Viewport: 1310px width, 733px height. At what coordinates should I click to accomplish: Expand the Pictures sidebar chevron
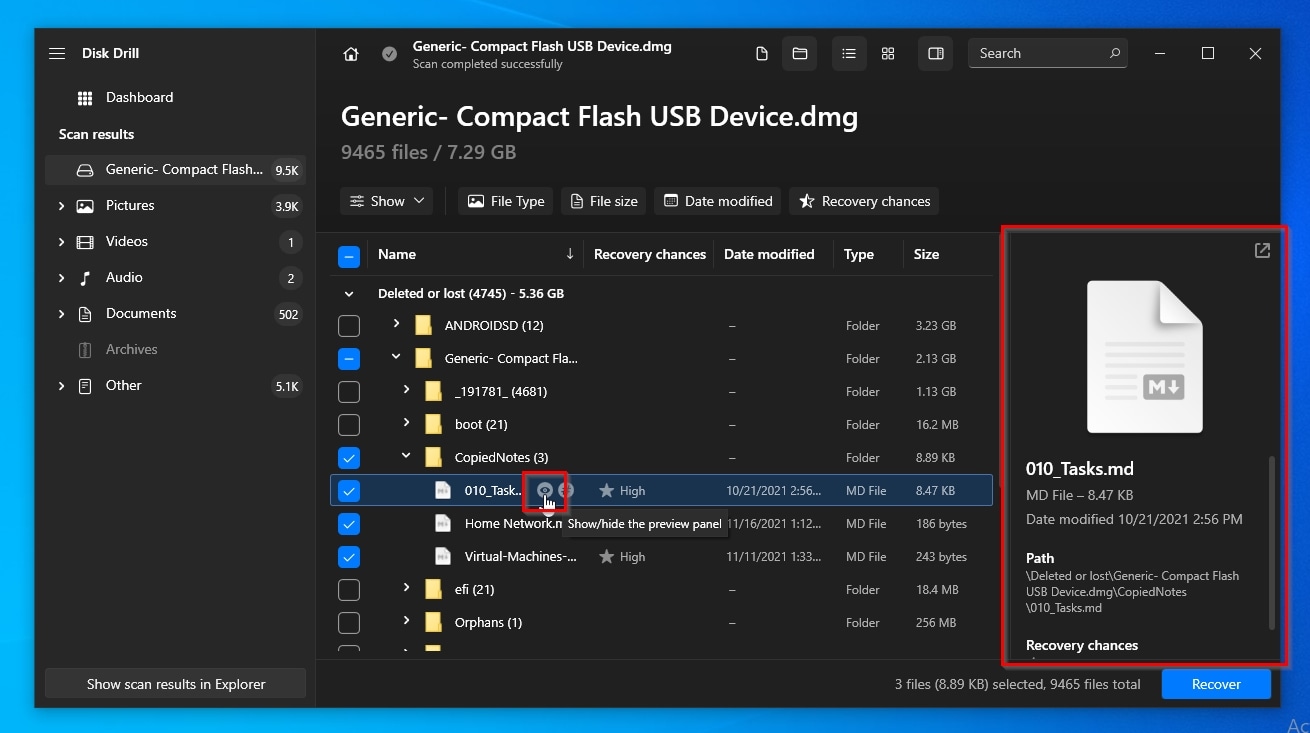pyautogui.click(x=61, y=206)
